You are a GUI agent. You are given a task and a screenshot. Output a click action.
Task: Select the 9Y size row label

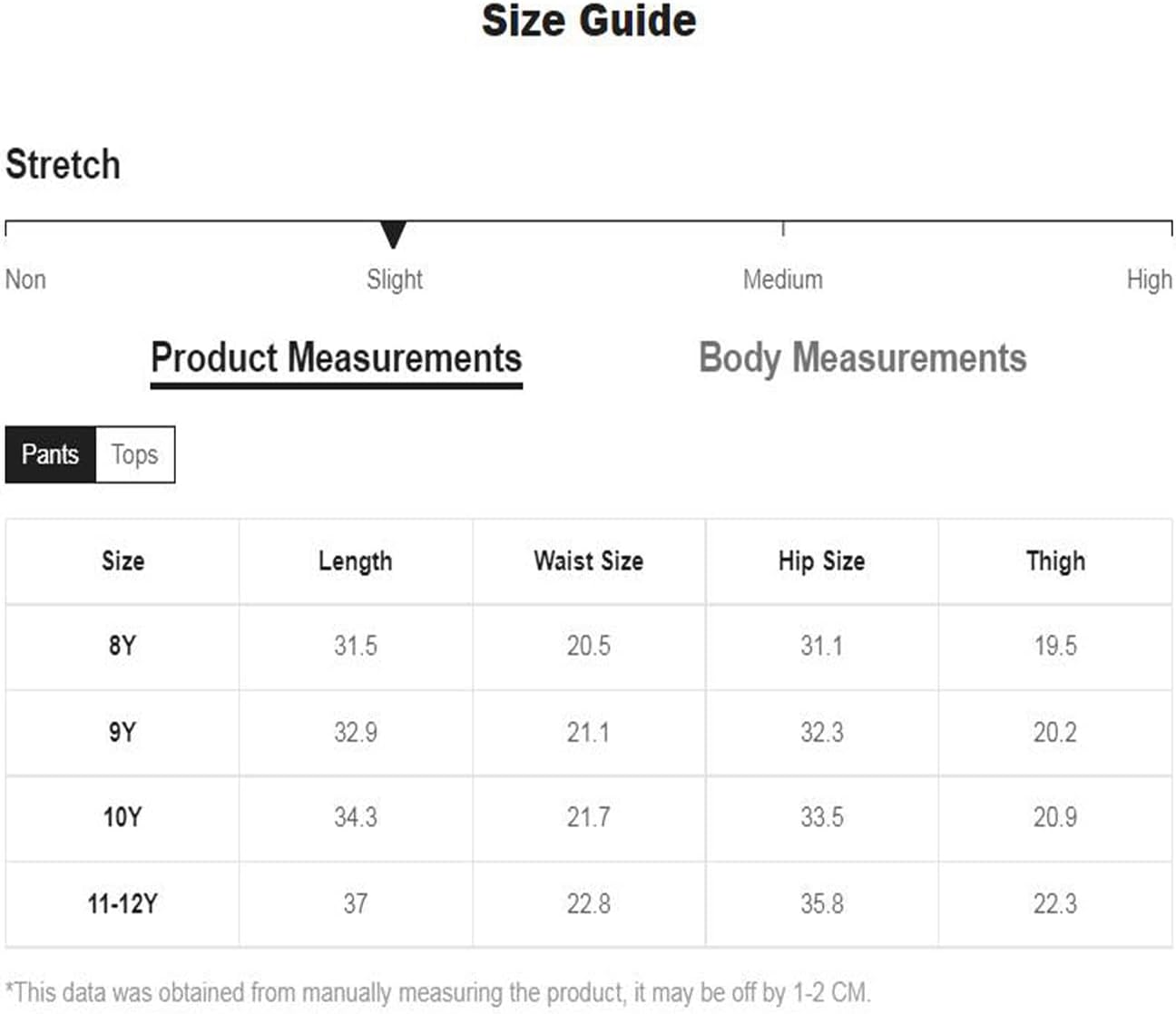click(x=122, y=732)
